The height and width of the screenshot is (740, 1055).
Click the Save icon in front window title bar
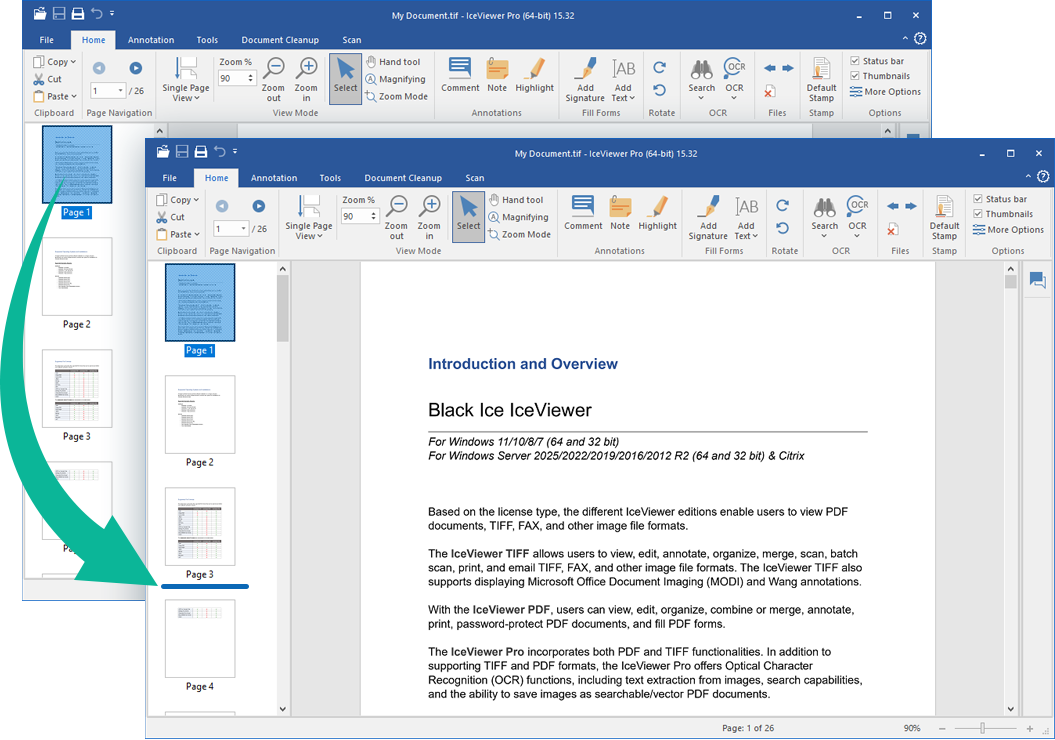182,152
